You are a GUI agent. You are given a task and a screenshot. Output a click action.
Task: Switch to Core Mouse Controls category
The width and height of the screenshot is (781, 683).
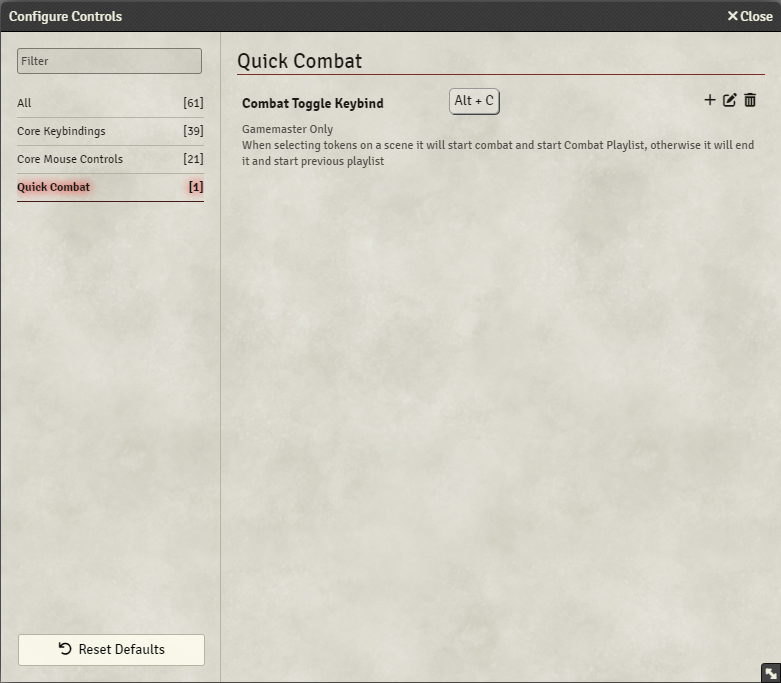(x=110, y=159)
